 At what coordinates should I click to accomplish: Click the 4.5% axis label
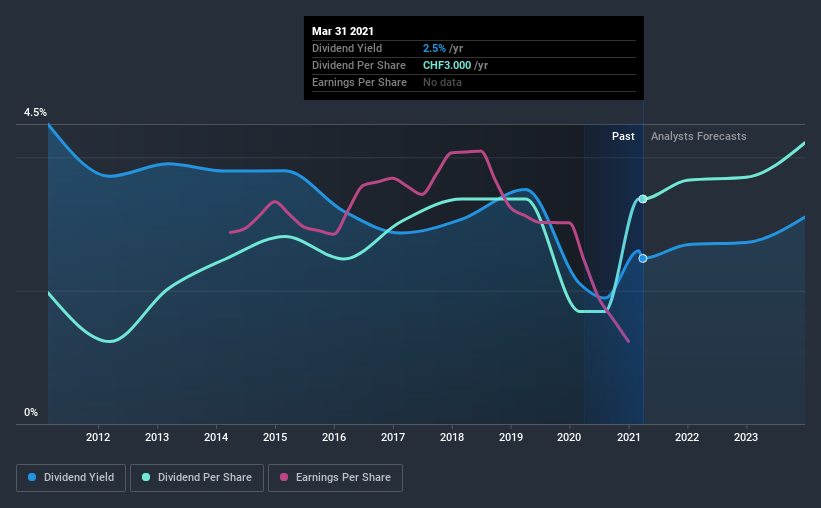35,113
